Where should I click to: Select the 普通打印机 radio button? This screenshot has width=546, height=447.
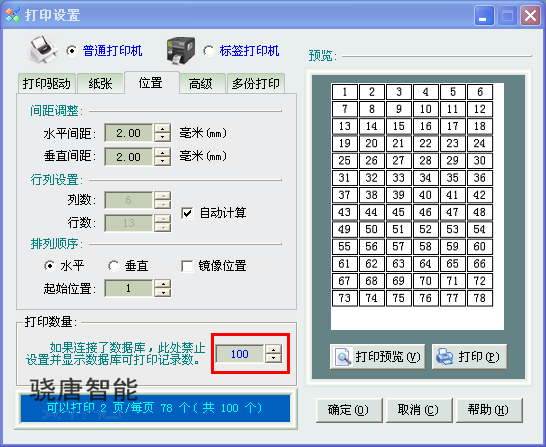pyautogui.click(x=72, y=51)
